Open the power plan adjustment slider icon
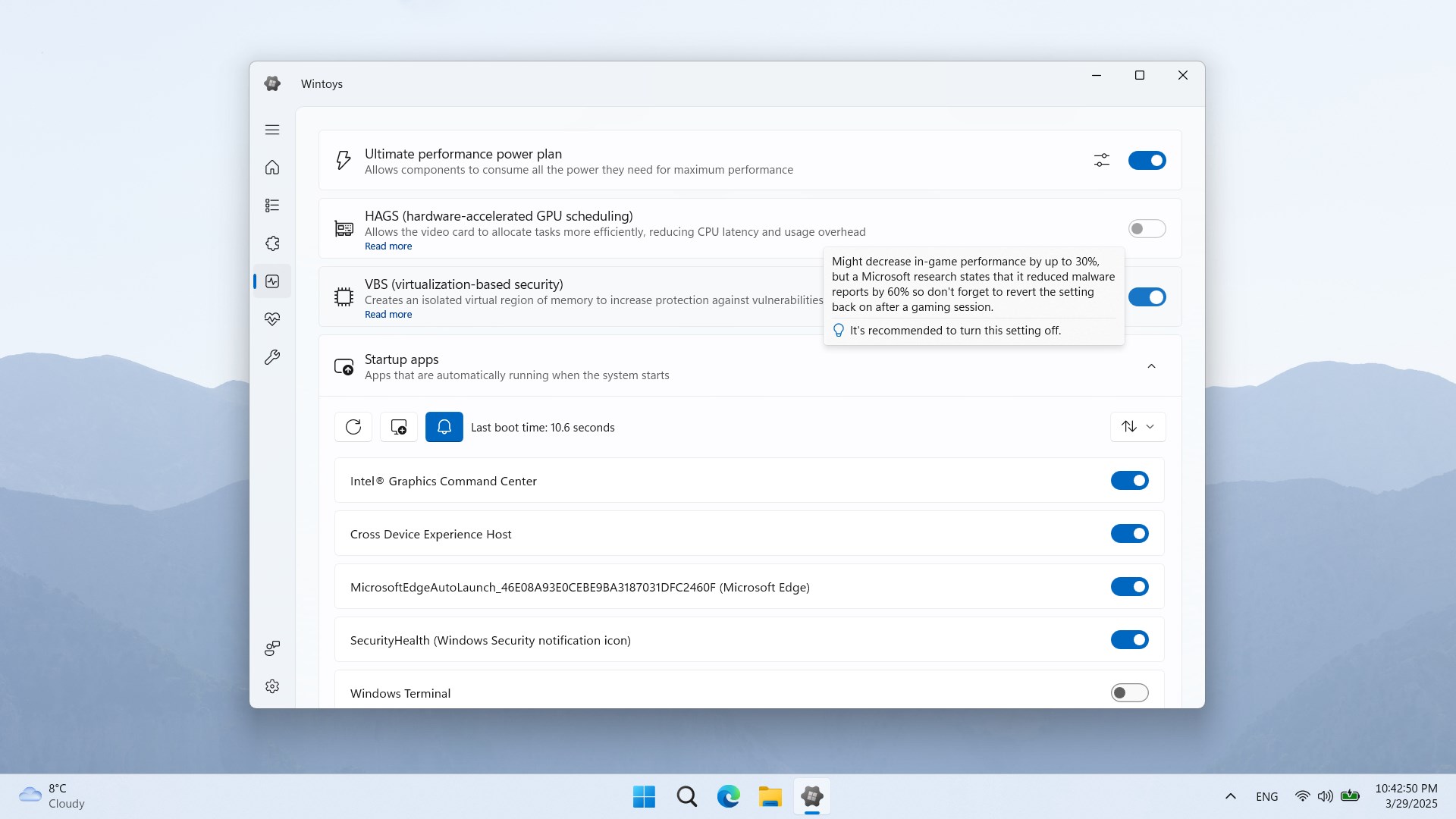 (x=1101, y=160)
